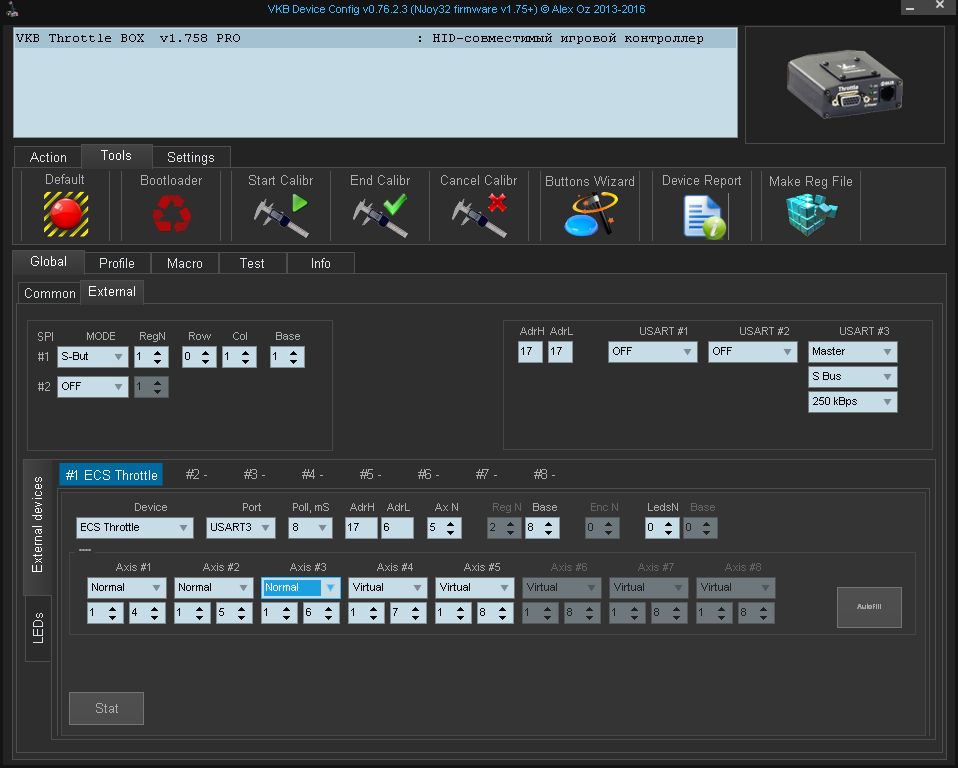Click the Default red button icon
The height and width of the screenshot is (768, 958).
coord(65,214)
